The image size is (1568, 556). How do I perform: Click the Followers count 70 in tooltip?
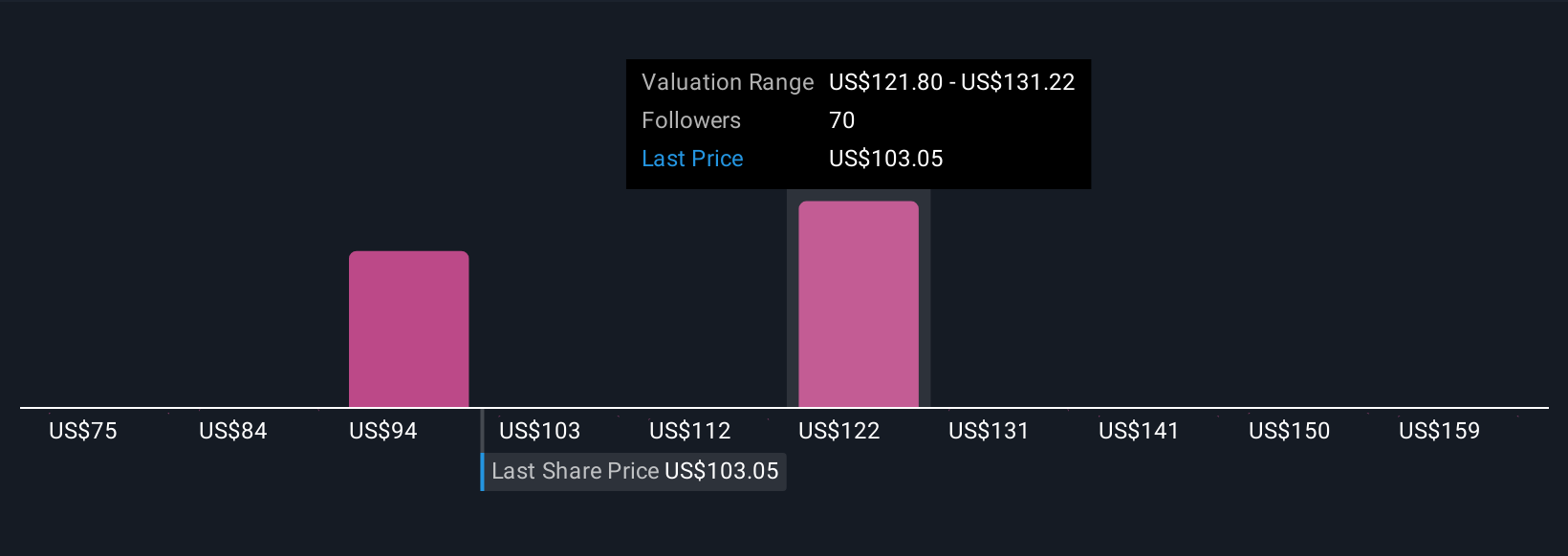tap(842, 120)
